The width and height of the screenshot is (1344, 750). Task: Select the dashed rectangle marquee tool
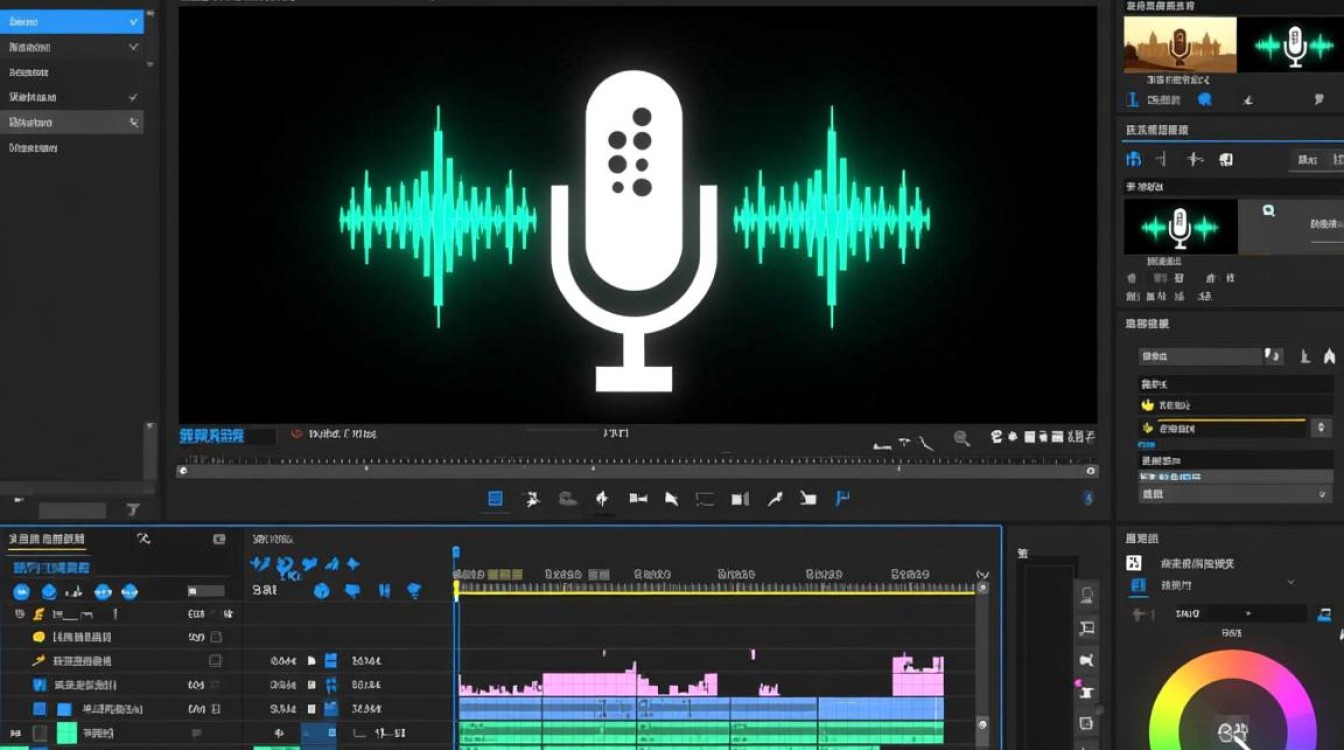(x=705, y=498)
